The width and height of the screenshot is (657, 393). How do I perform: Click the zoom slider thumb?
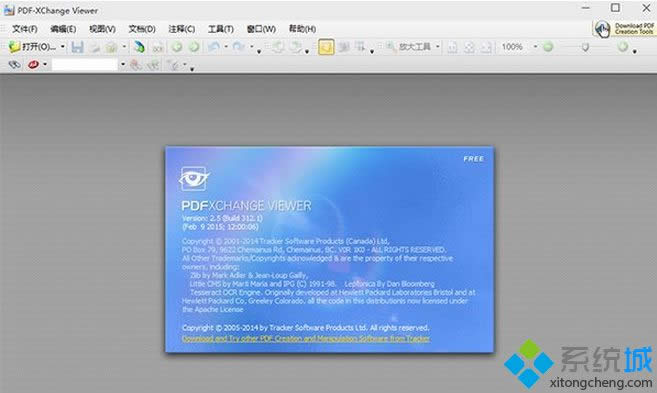point(585,47)
